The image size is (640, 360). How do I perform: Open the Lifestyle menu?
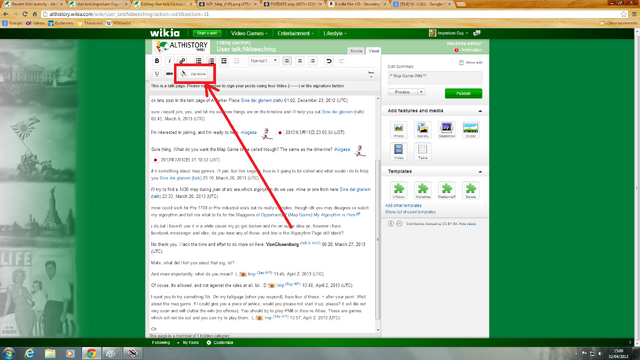point(335,33)
